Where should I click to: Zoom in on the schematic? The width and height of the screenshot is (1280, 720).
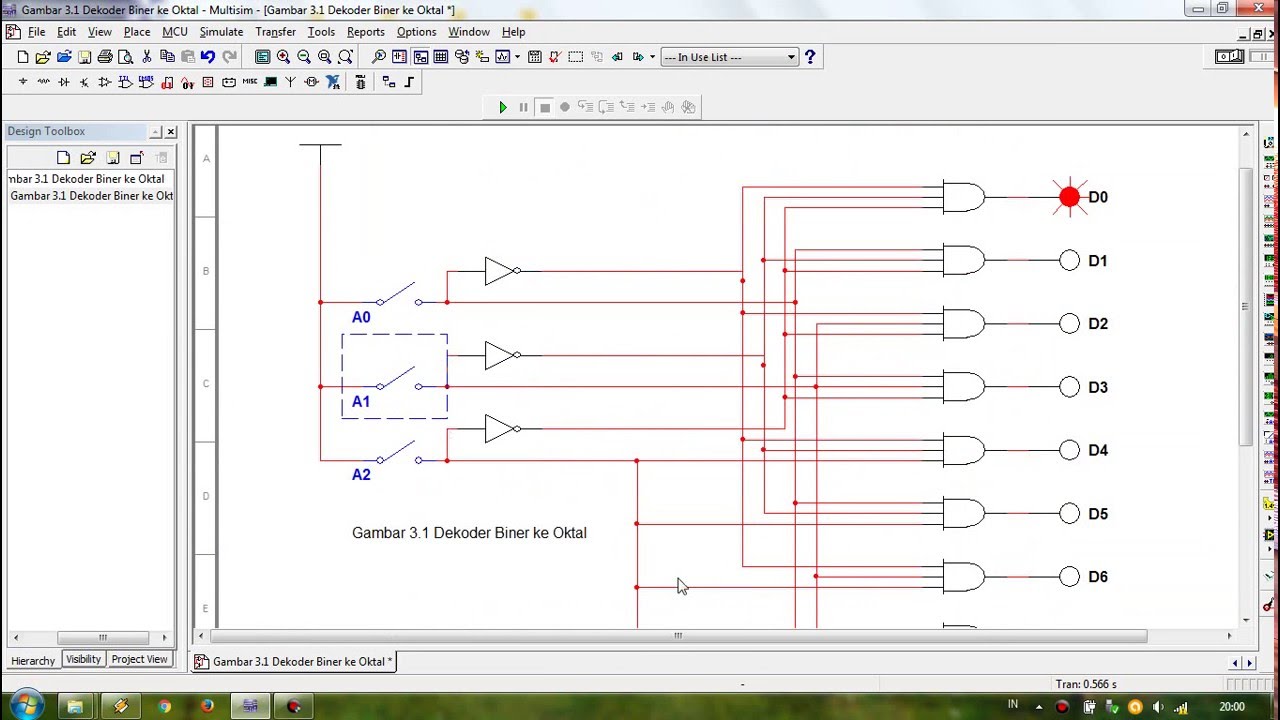283,57
